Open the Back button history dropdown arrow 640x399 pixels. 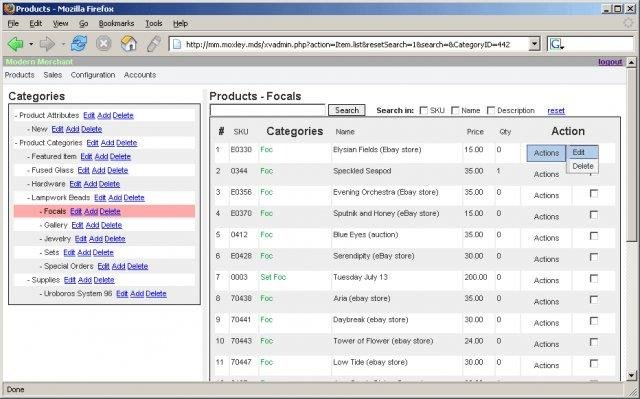[x=31, y=44]
